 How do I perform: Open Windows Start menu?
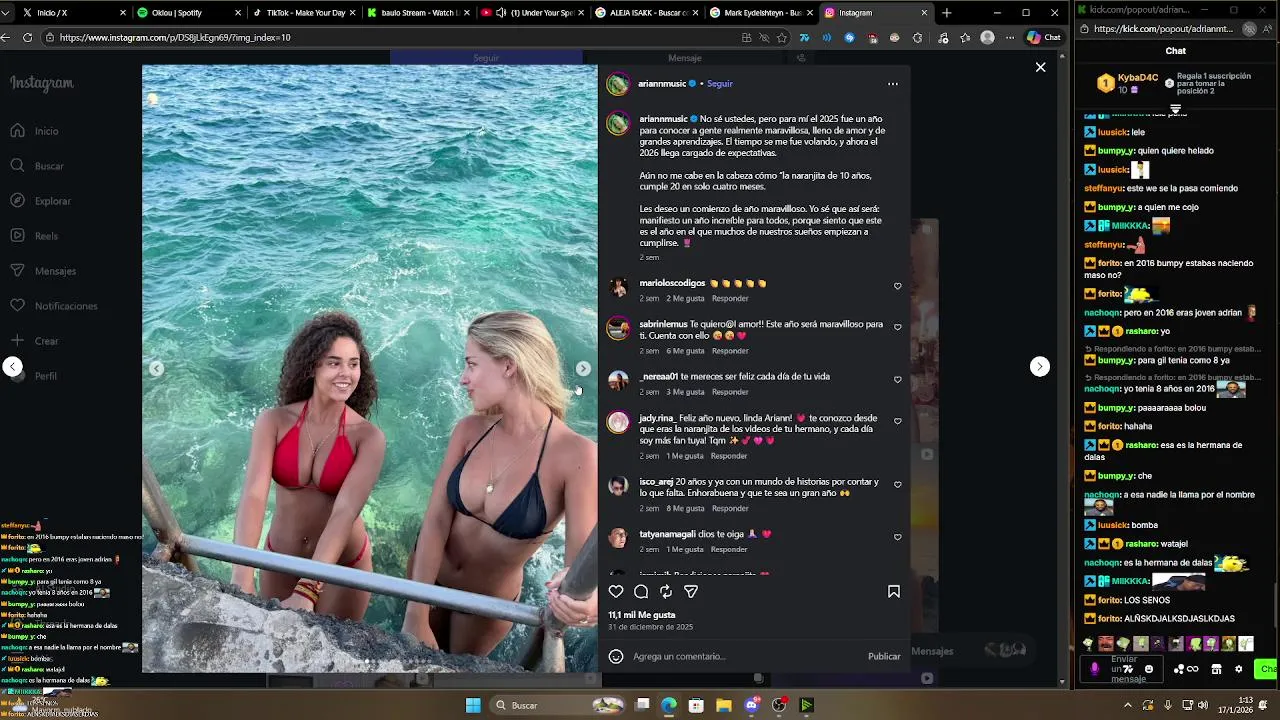[473, 705]
